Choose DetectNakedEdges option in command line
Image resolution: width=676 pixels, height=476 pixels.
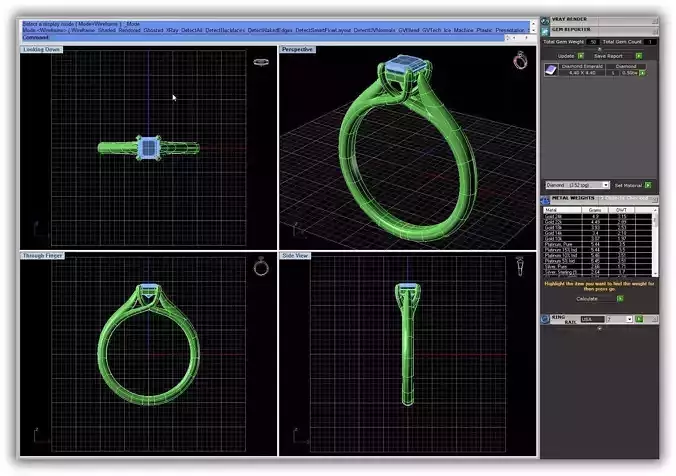(270, 31)
